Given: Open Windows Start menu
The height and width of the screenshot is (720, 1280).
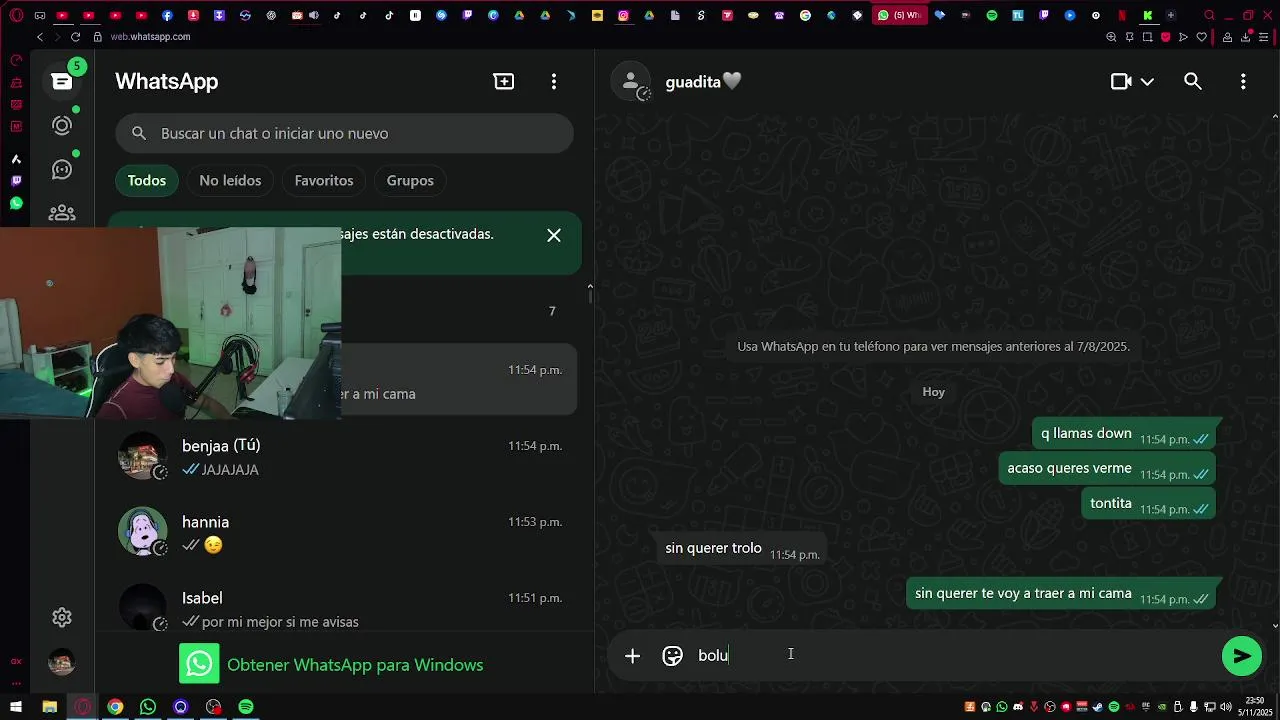Looking at the screenshot, I should tap(16, 707).
